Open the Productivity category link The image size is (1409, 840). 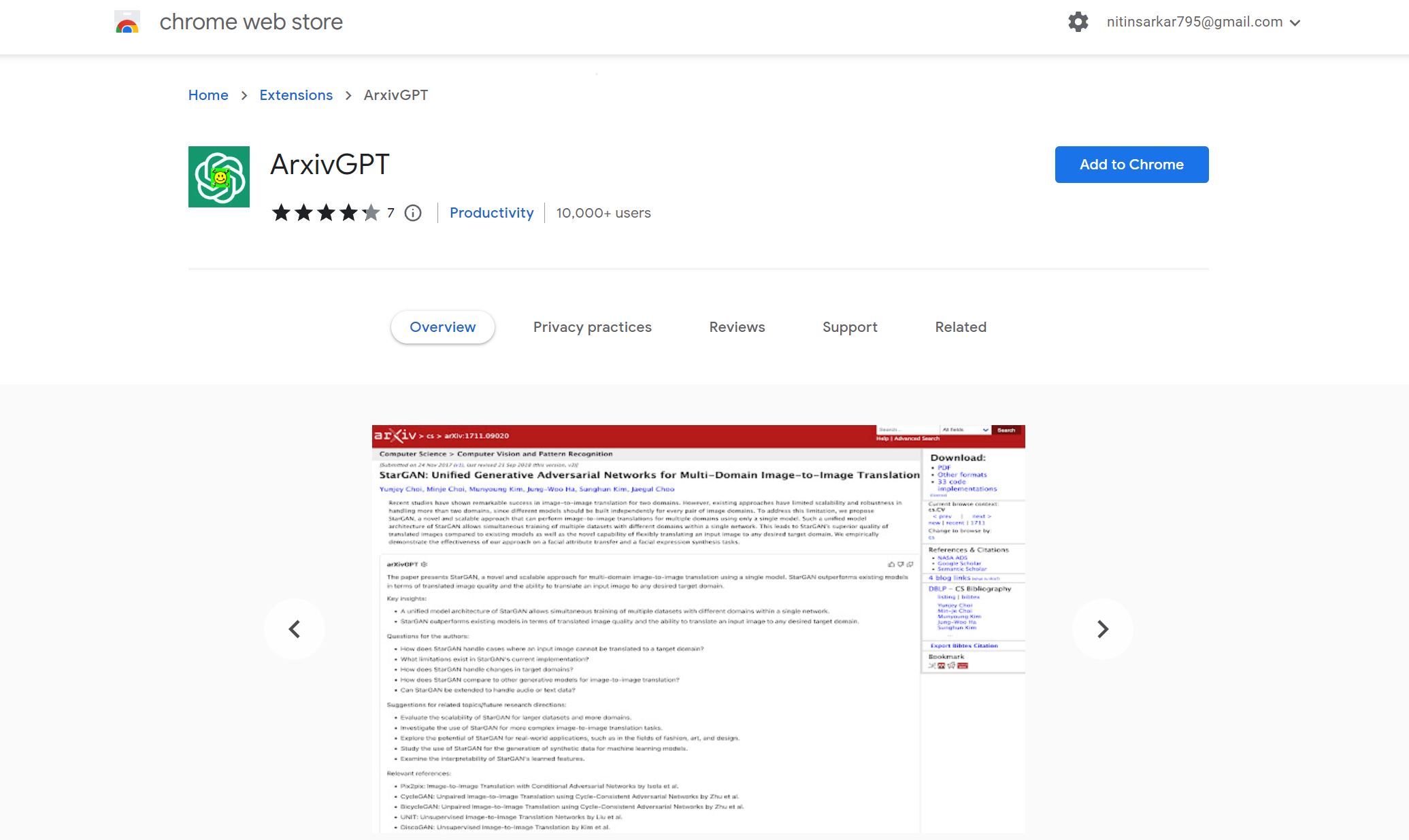pyautogui.click(x=491, y=213)
